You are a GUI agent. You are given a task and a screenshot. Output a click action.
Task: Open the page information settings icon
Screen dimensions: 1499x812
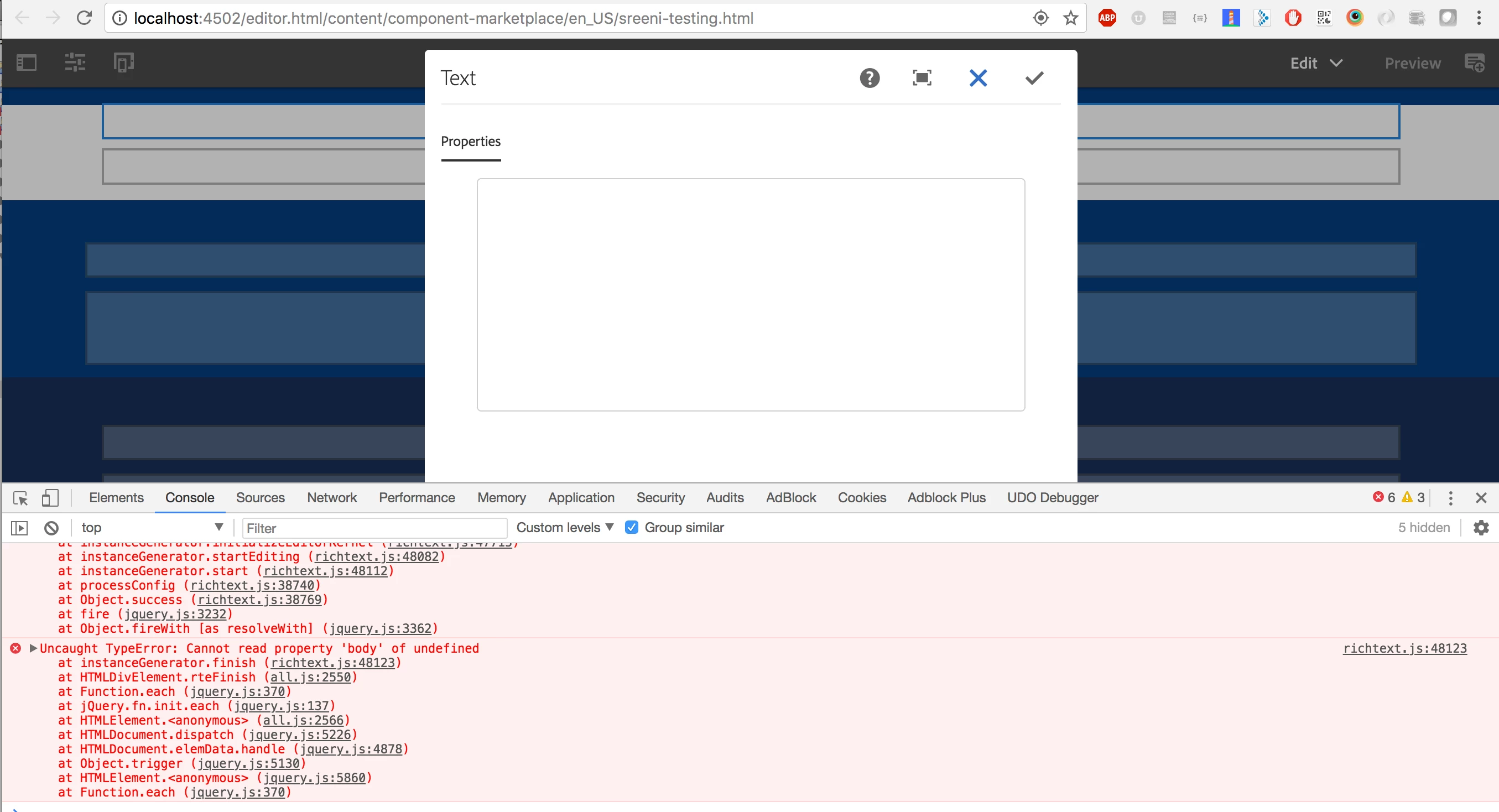(75, 63)
